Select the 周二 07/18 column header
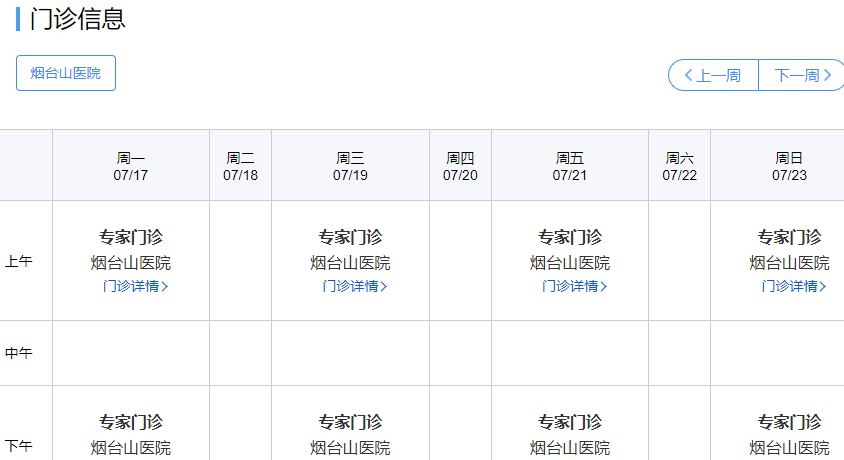Image resolution: width=844 pixels, height=460 pixels. click(x=240, y=166)
